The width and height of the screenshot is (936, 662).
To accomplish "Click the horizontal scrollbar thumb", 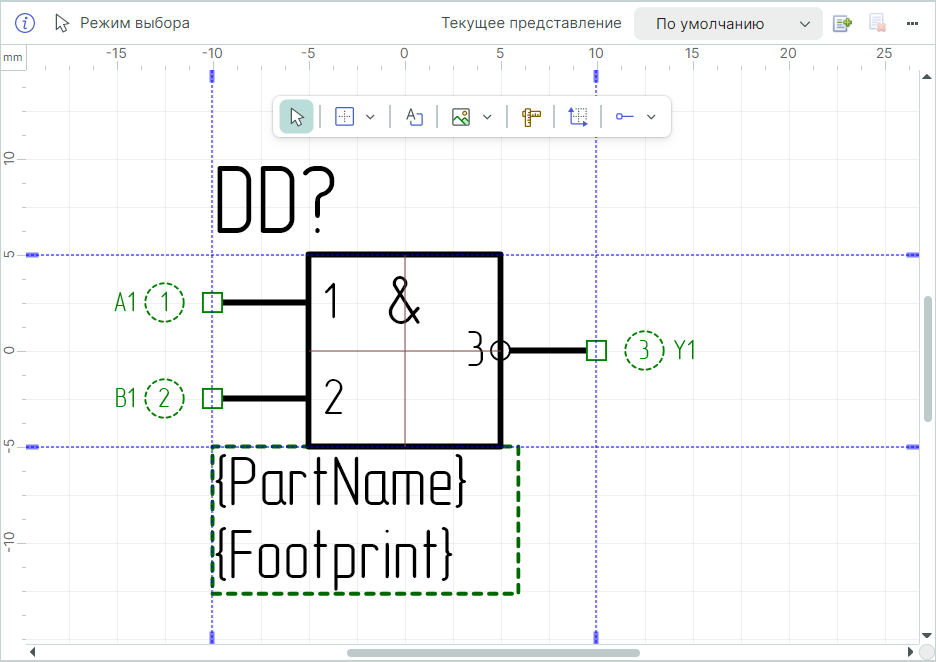I will (493, 653).
